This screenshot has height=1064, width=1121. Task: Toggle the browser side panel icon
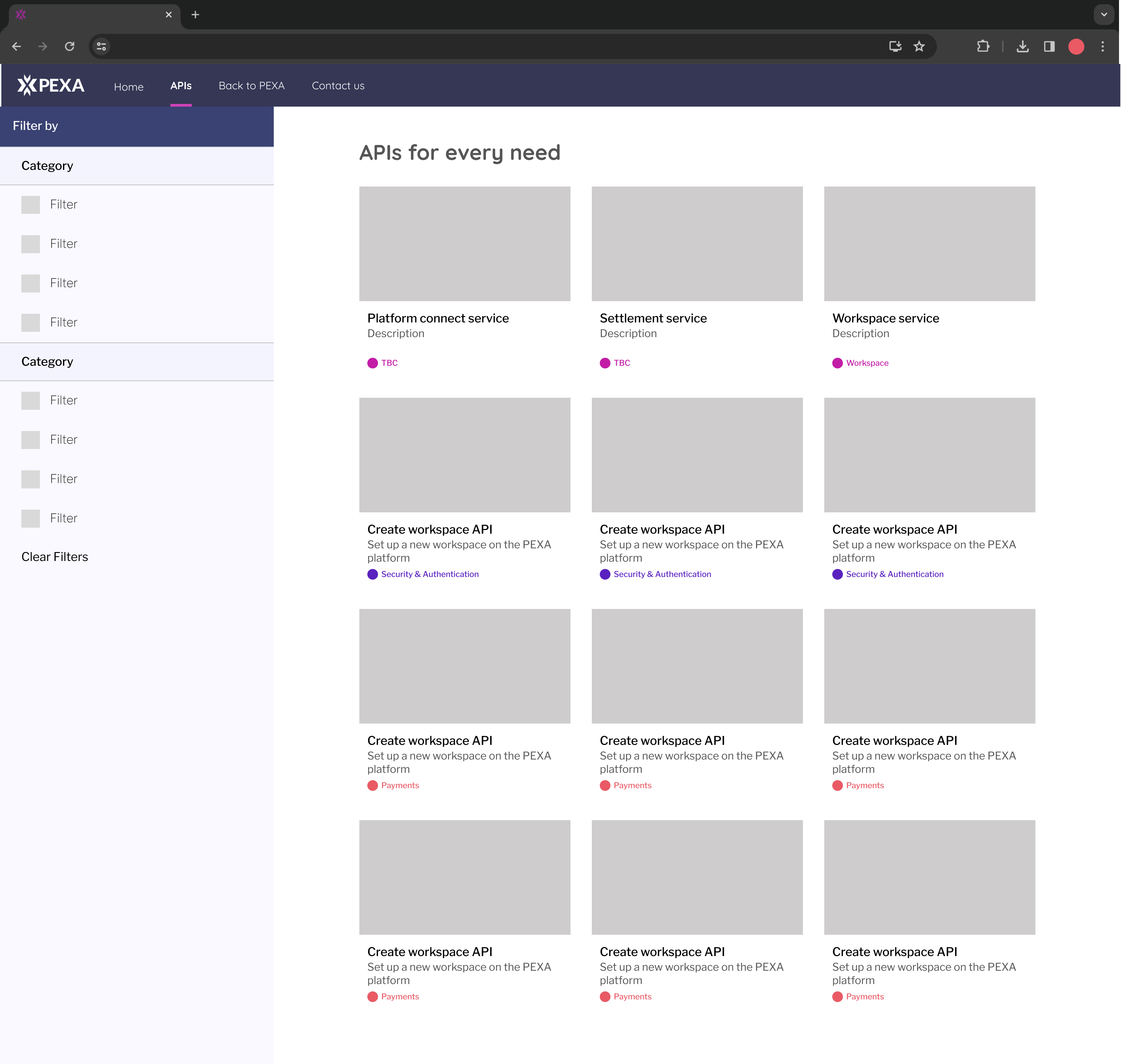click(x=1049, y=47)
